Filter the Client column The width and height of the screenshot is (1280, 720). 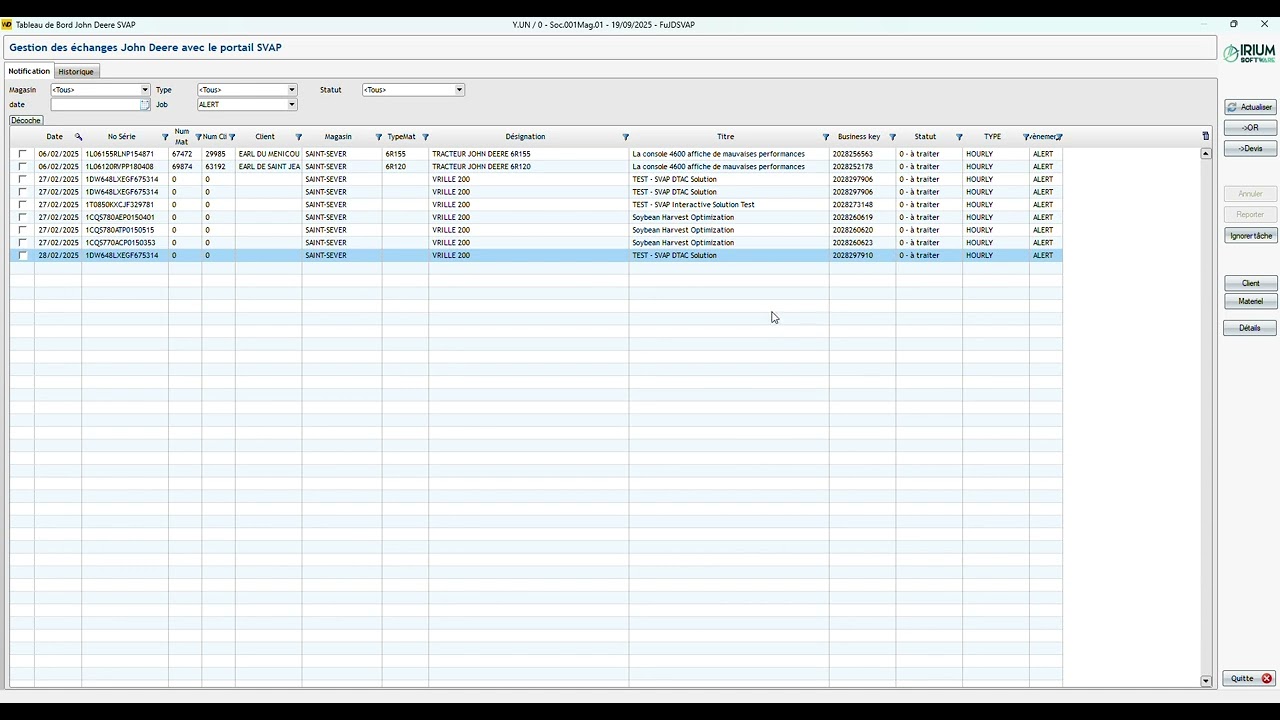(299, 137)
